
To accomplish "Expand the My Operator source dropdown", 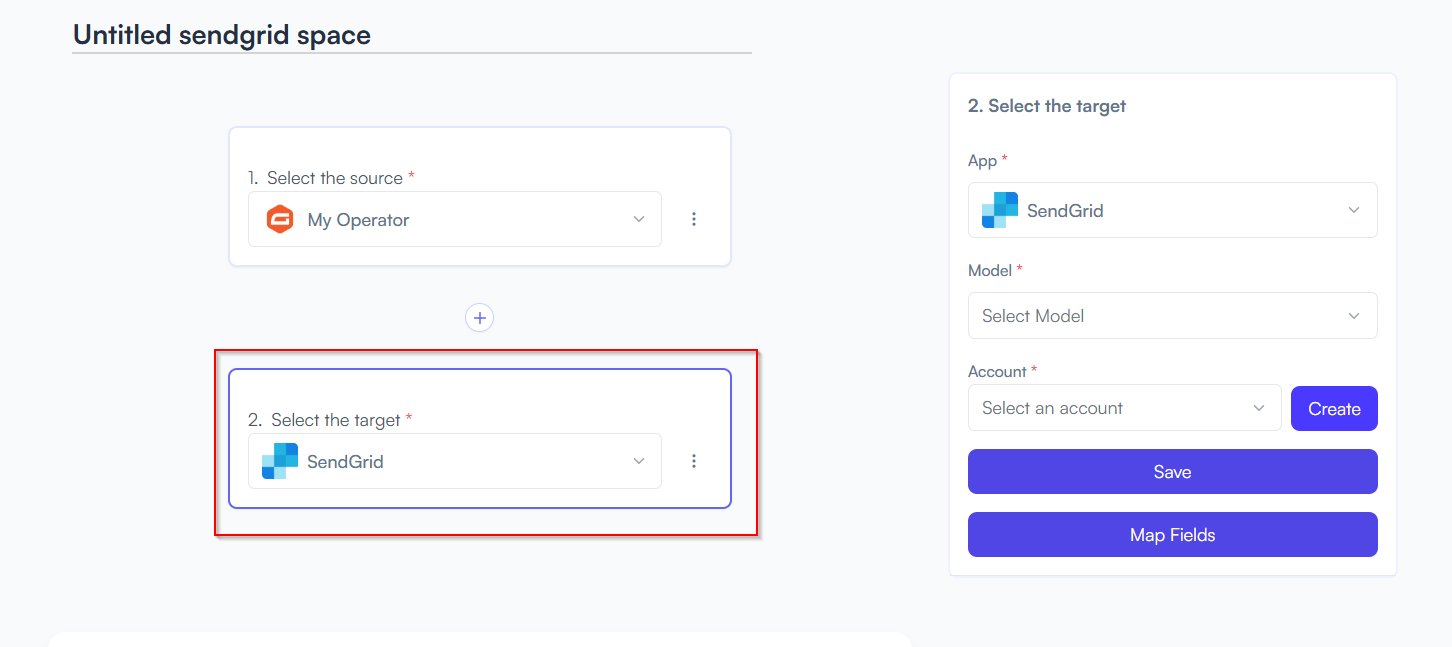I will [x=455, y=219].
